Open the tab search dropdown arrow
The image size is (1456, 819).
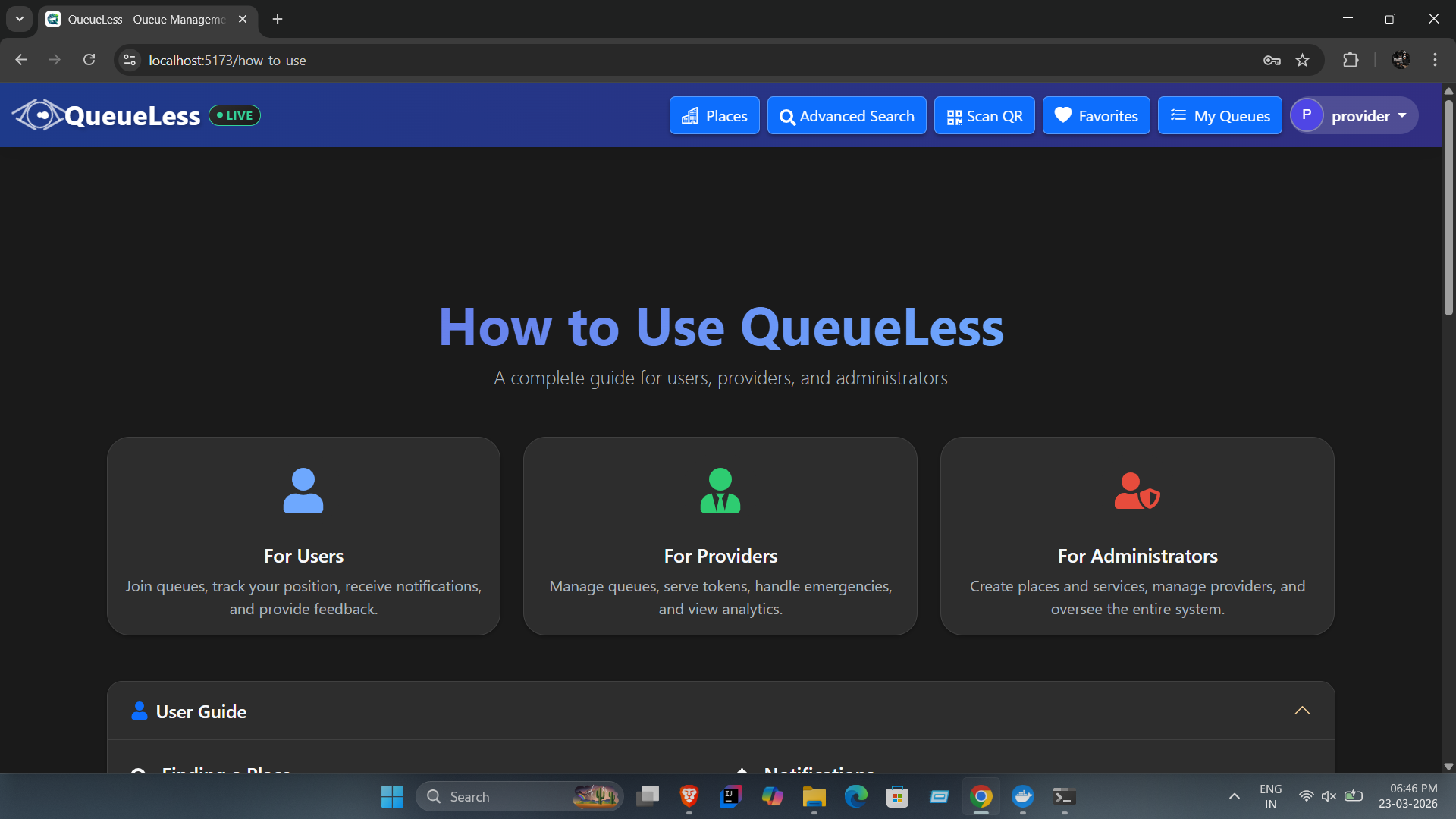pos(20,19)
